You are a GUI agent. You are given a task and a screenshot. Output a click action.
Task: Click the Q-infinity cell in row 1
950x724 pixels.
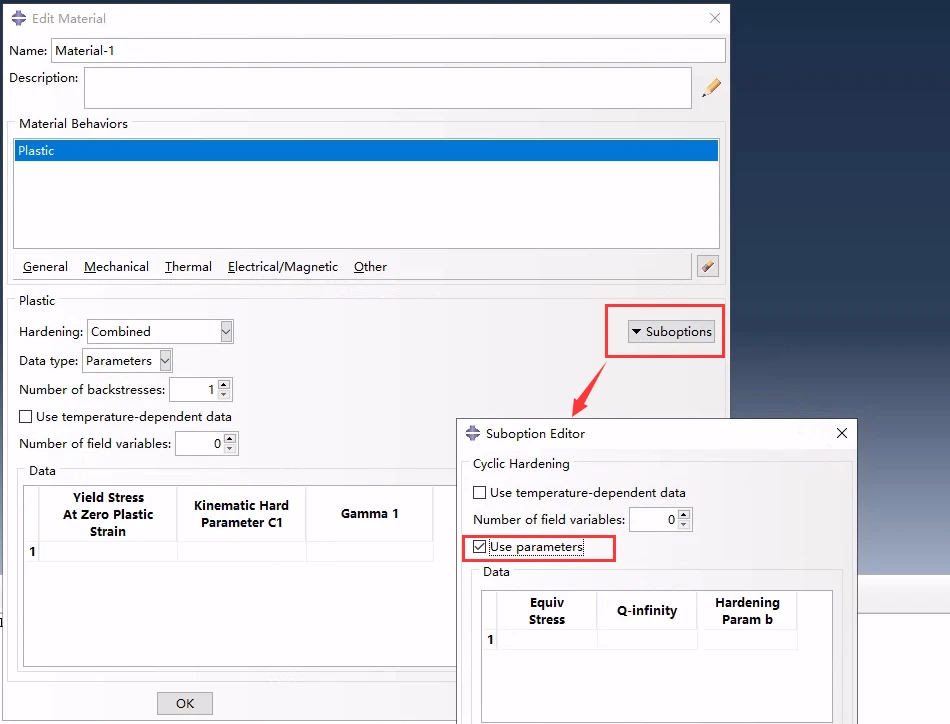pyautogui.click(x=646, y=639)
